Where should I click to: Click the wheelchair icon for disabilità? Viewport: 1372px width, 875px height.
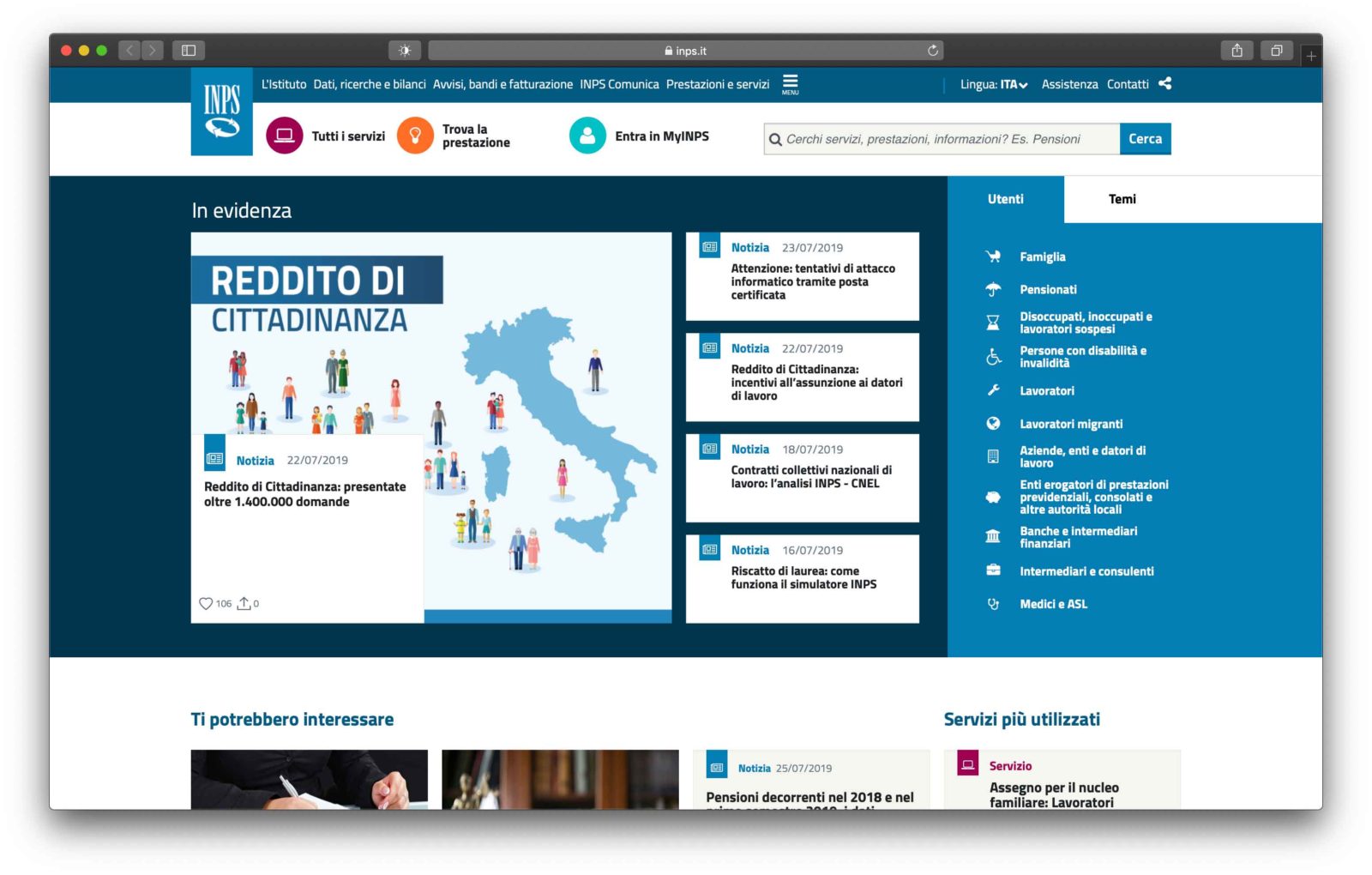click(x=993, y=357)
